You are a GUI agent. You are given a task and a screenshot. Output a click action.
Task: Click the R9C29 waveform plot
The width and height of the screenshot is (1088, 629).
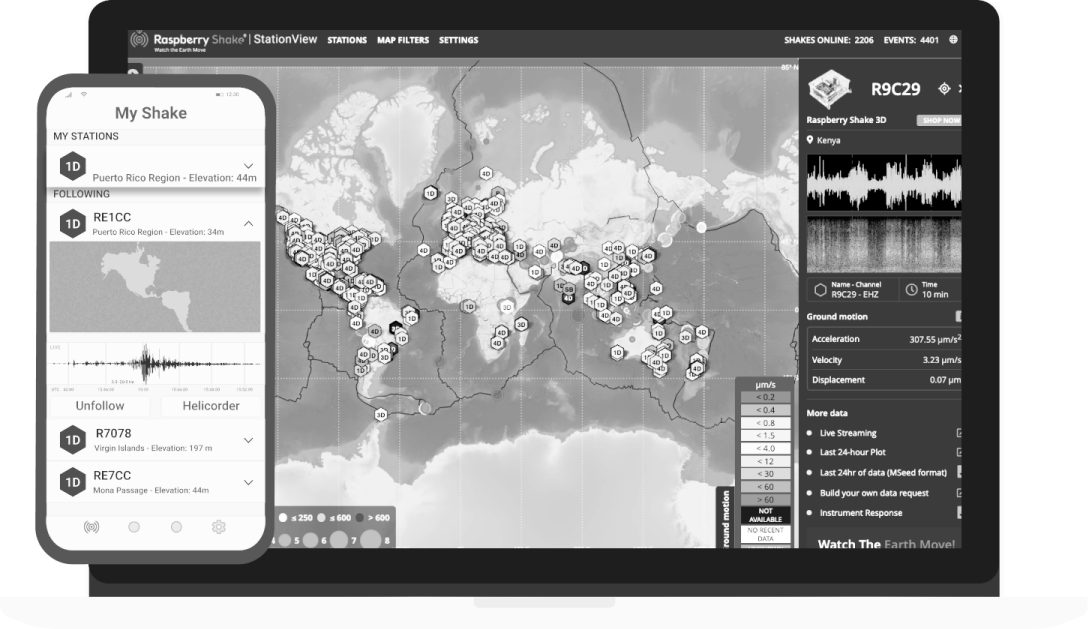884,183
